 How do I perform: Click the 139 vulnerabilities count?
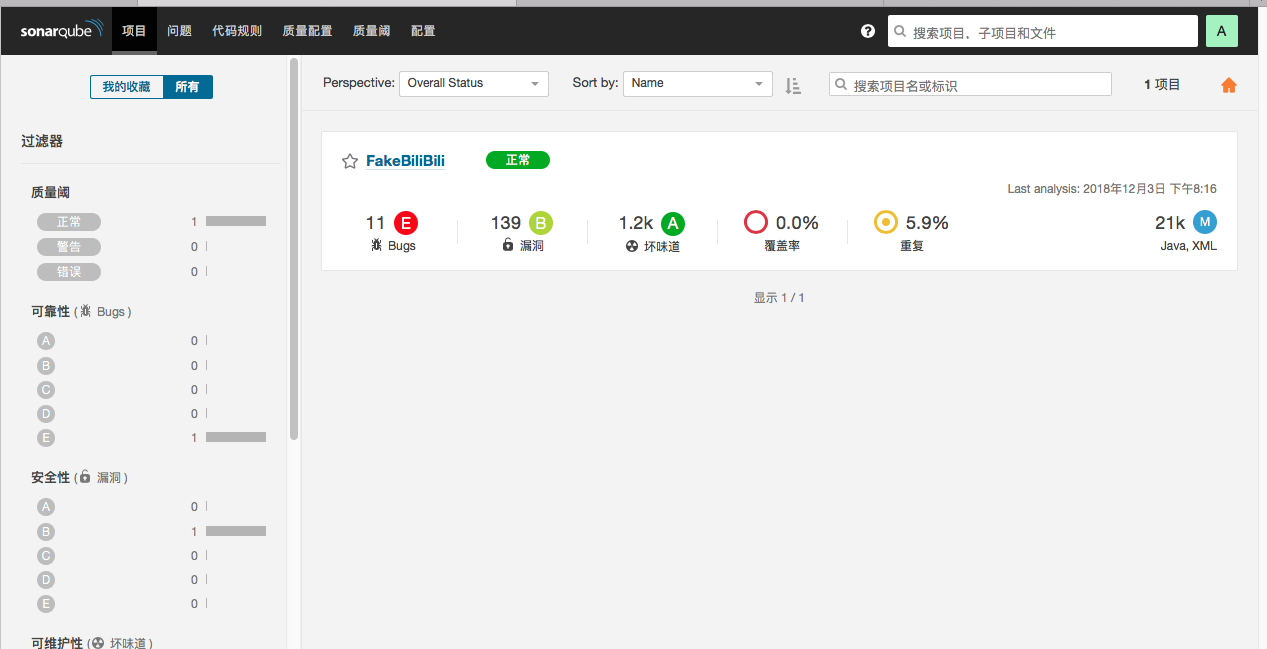pos(506,223)
